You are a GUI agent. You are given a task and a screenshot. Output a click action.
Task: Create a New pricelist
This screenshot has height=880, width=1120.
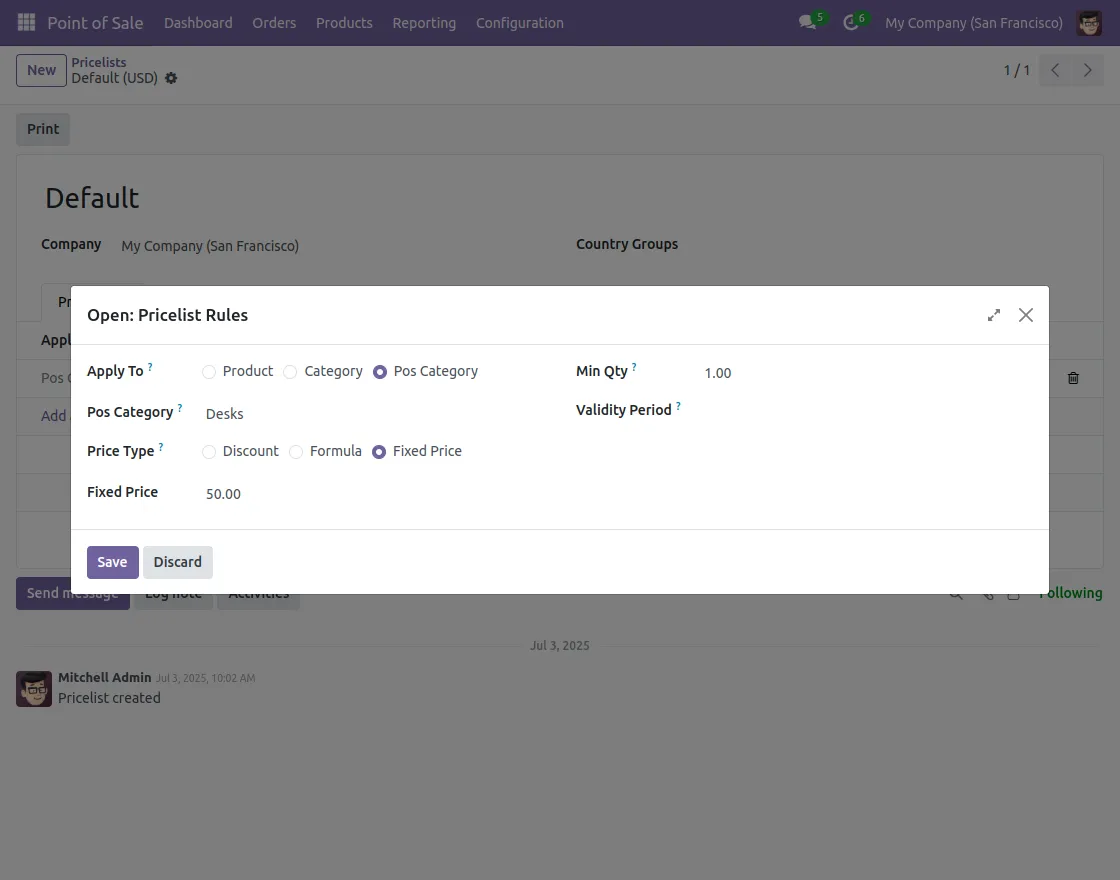41,70
